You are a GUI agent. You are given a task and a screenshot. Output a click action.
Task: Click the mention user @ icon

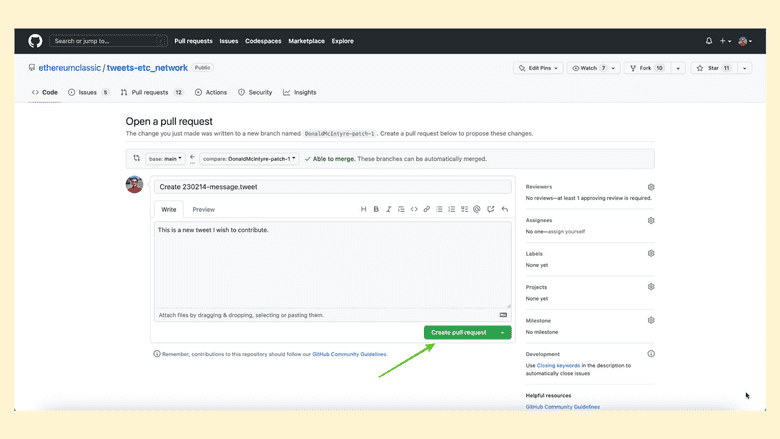click(477, 209)
